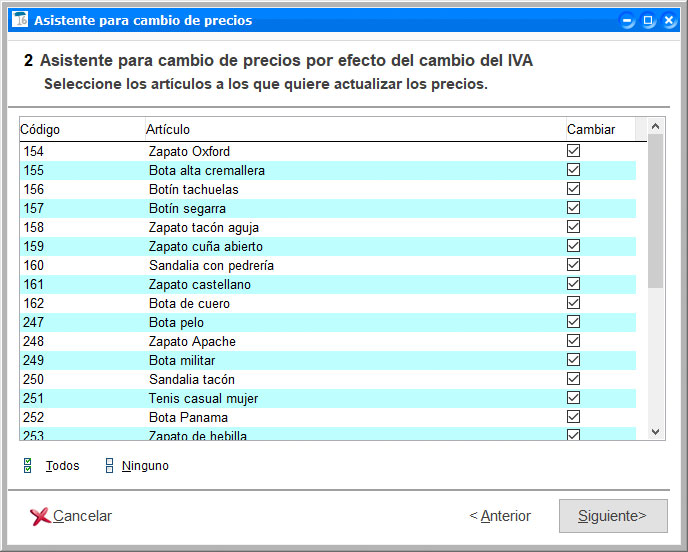Click the Artículo column header
The height and width of the screenshot is (552, 688).
click(x=355, y=129)
